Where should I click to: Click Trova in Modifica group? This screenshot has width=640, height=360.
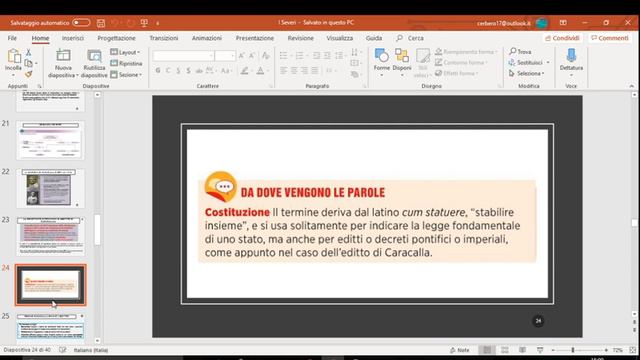tap(520, 51)
